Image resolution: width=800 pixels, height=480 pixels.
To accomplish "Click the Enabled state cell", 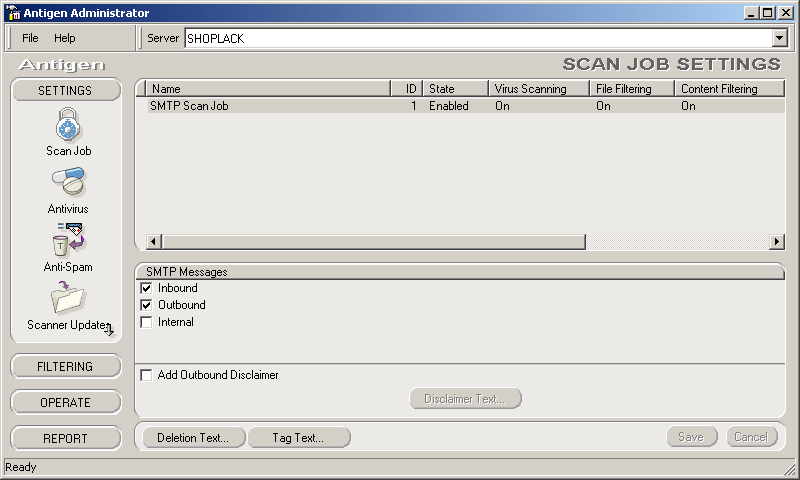I will tap(448, 106).
